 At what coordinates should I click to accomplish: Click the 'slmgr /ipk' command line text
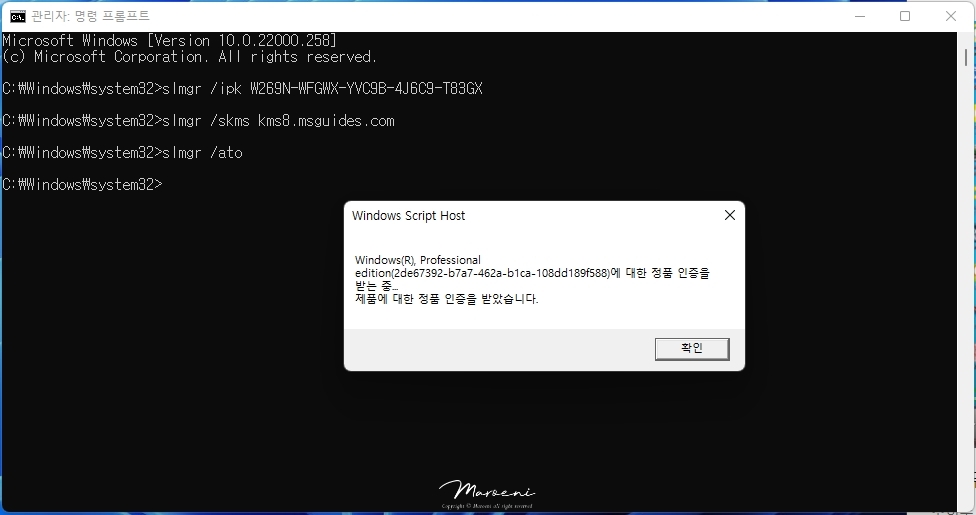243,88
